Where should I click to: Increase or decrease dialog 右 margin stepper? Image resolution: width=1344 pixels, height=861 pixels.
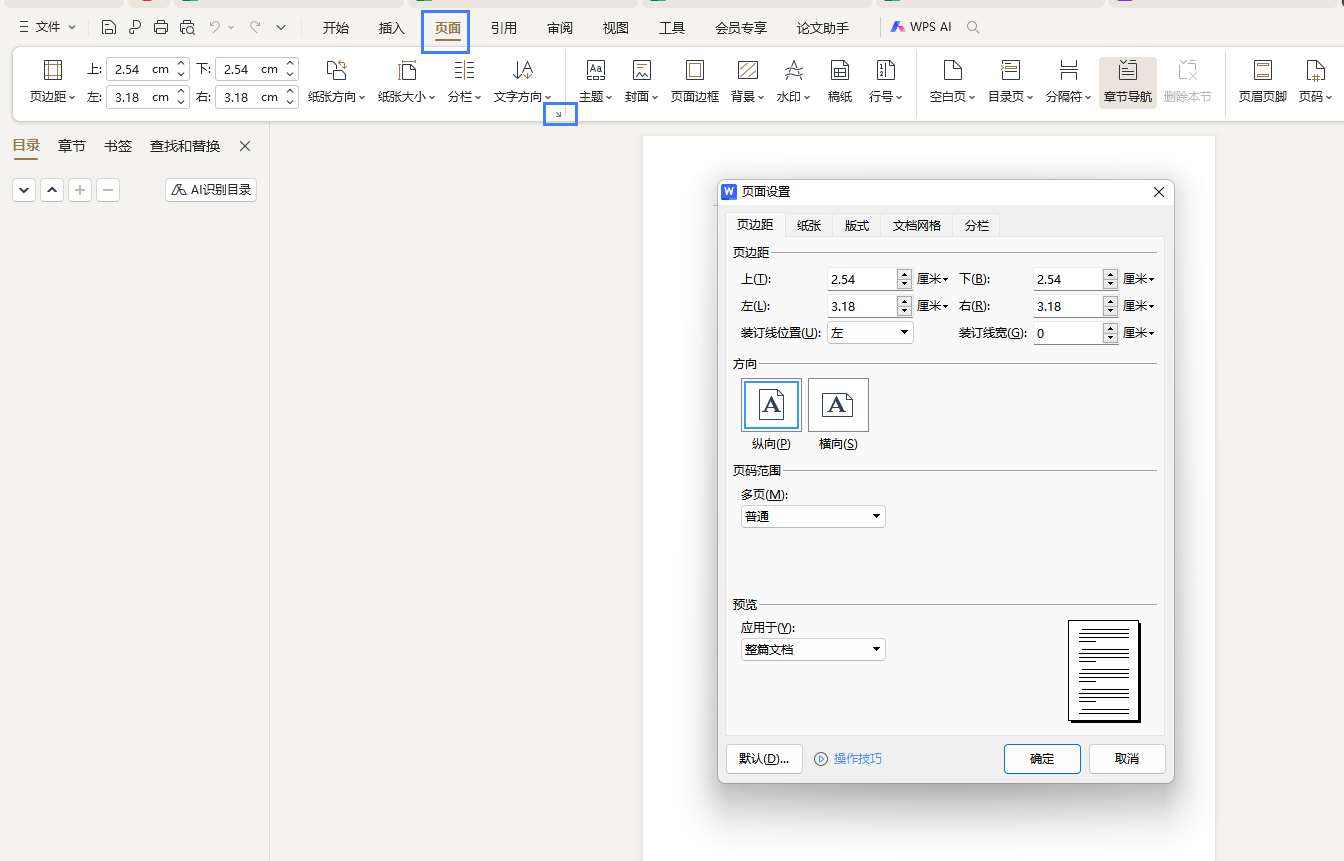click(x=1110, y=306)
